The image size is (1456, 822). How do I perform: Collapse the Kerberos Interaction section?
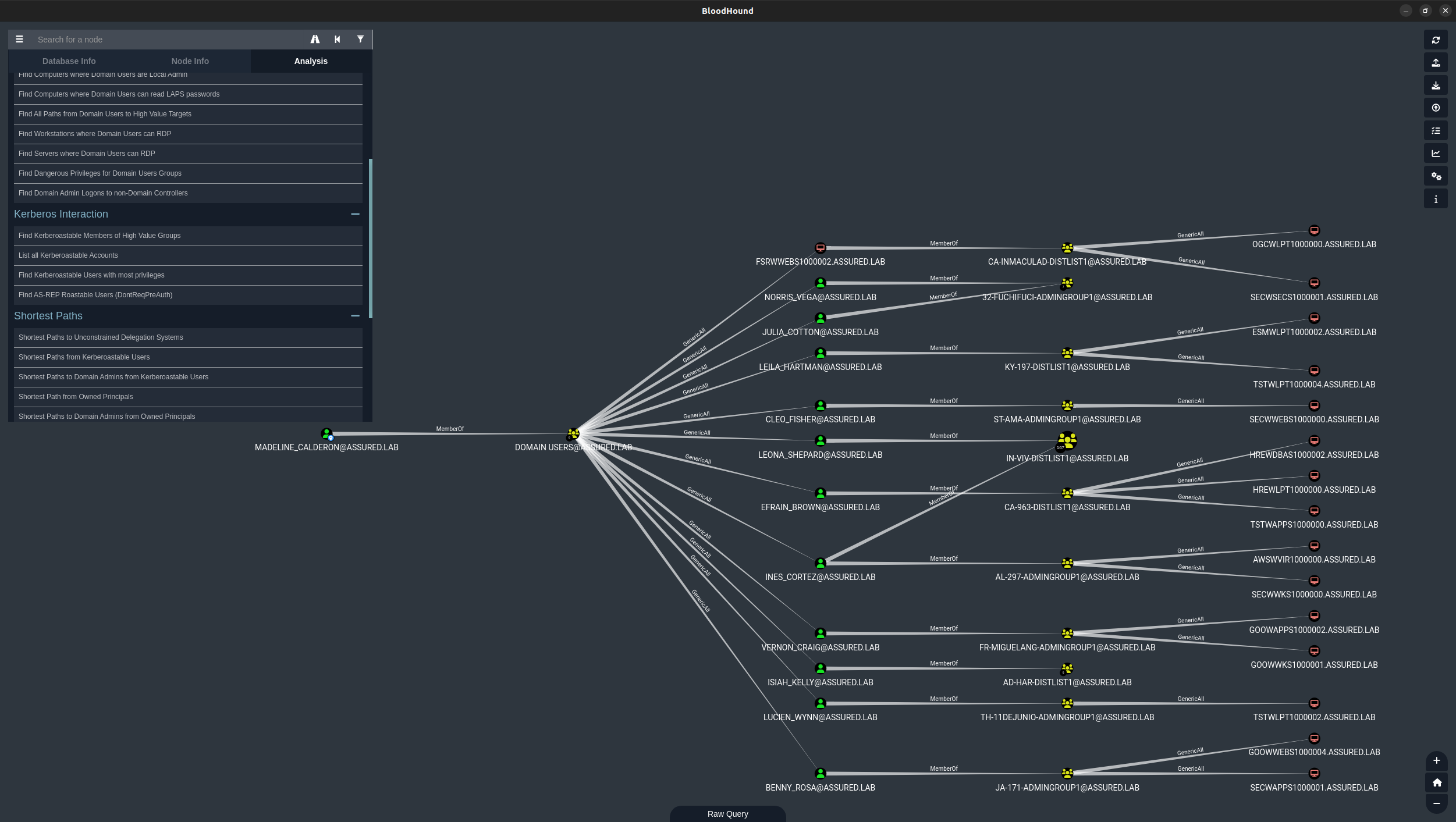355,214
